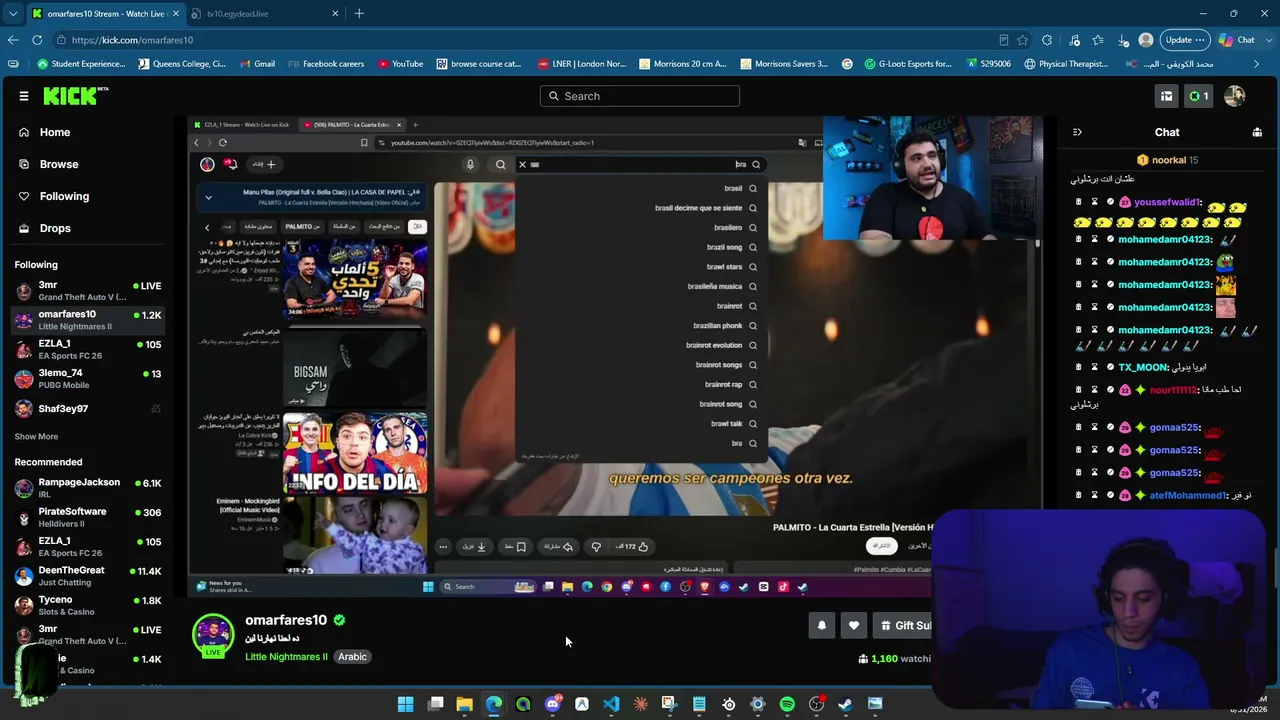Open Task View on the taskbar
Image resolution: width=1280 pixels, height=720 pixels.
click(435, 704)
